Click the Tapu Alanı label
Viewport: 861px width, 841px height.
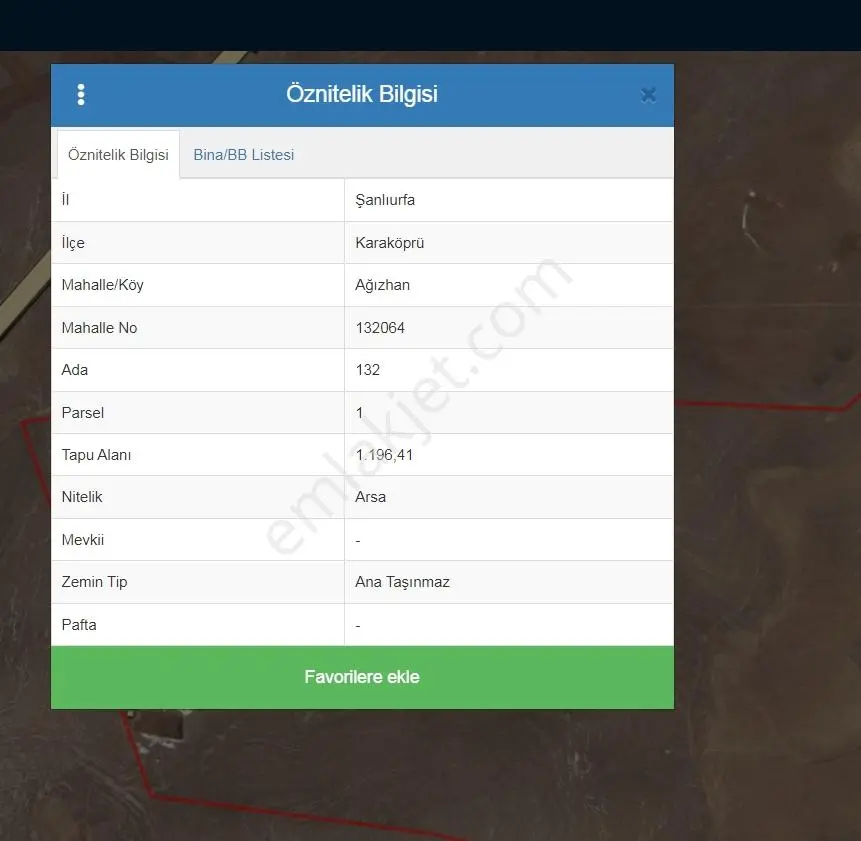97,455
